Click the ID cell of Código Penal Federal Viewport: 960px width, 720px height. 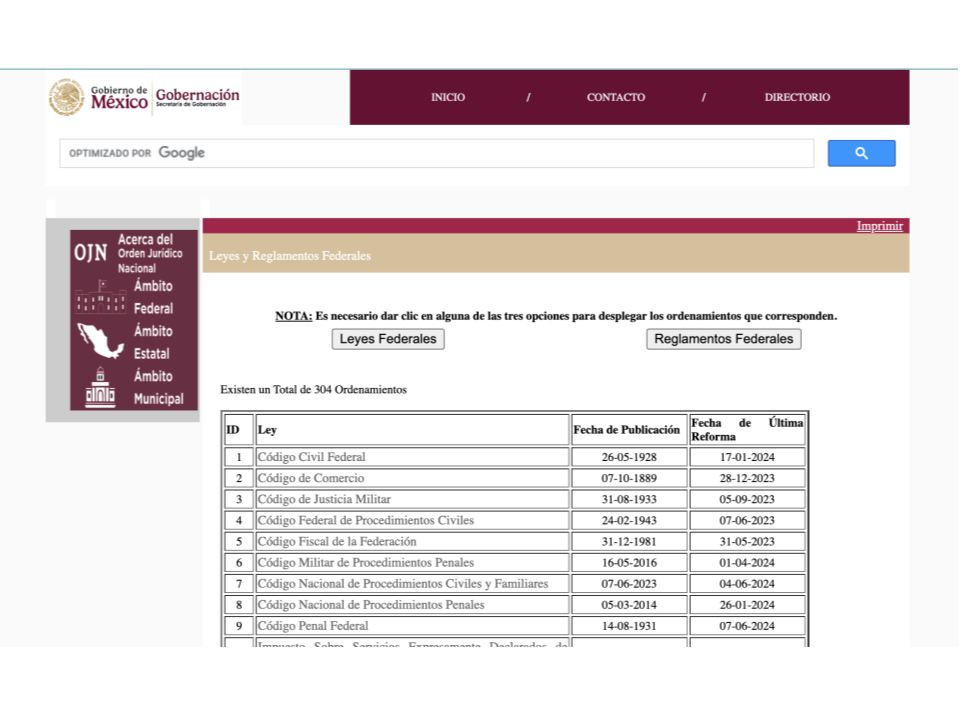point(239,626)
